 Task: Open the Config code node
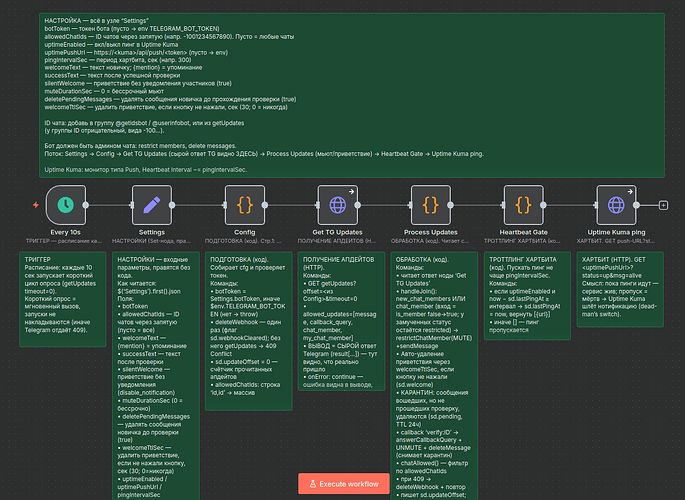pos(245,205)
